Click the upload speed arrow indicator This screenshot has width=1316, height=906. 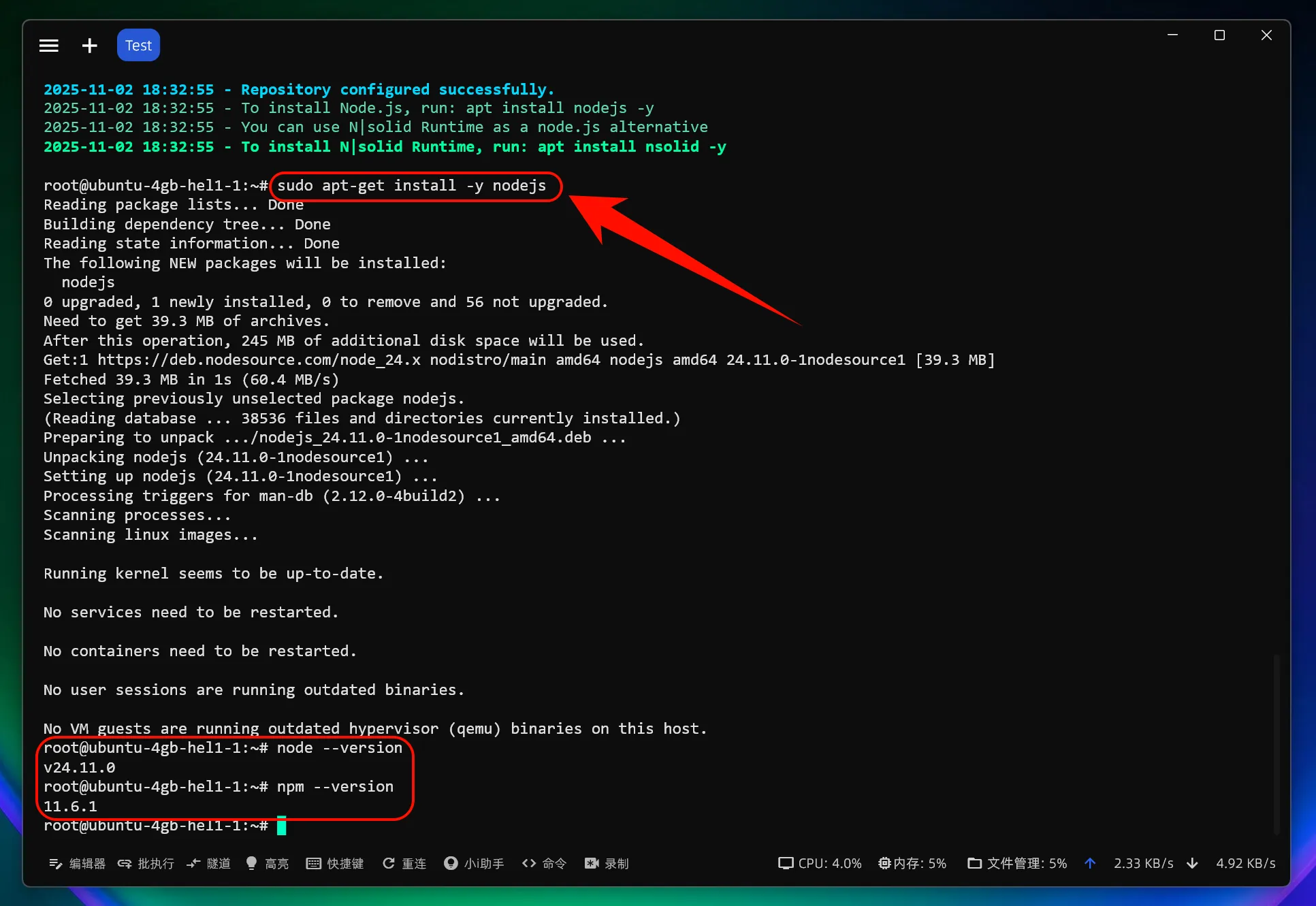1090,863
